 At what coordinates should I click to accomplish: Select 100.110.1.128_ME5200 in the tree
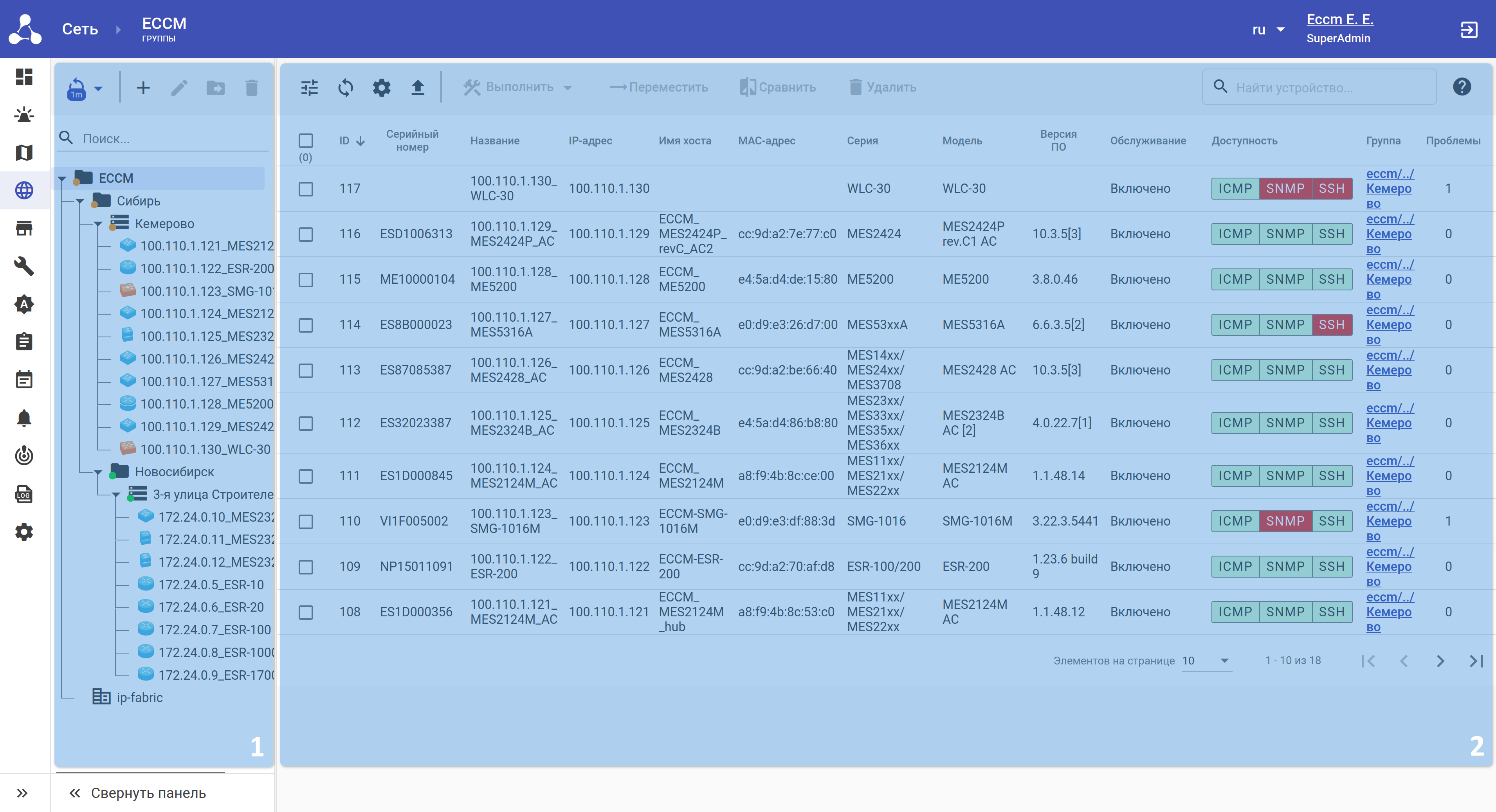click(206, 404)
